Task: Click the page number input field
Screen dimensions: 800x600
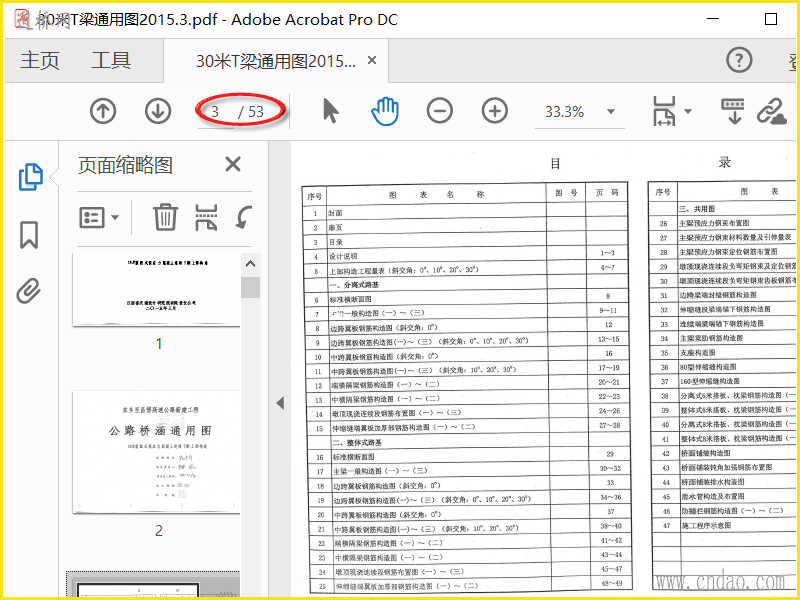Action: pyautogui.click(x=216, y=111)
